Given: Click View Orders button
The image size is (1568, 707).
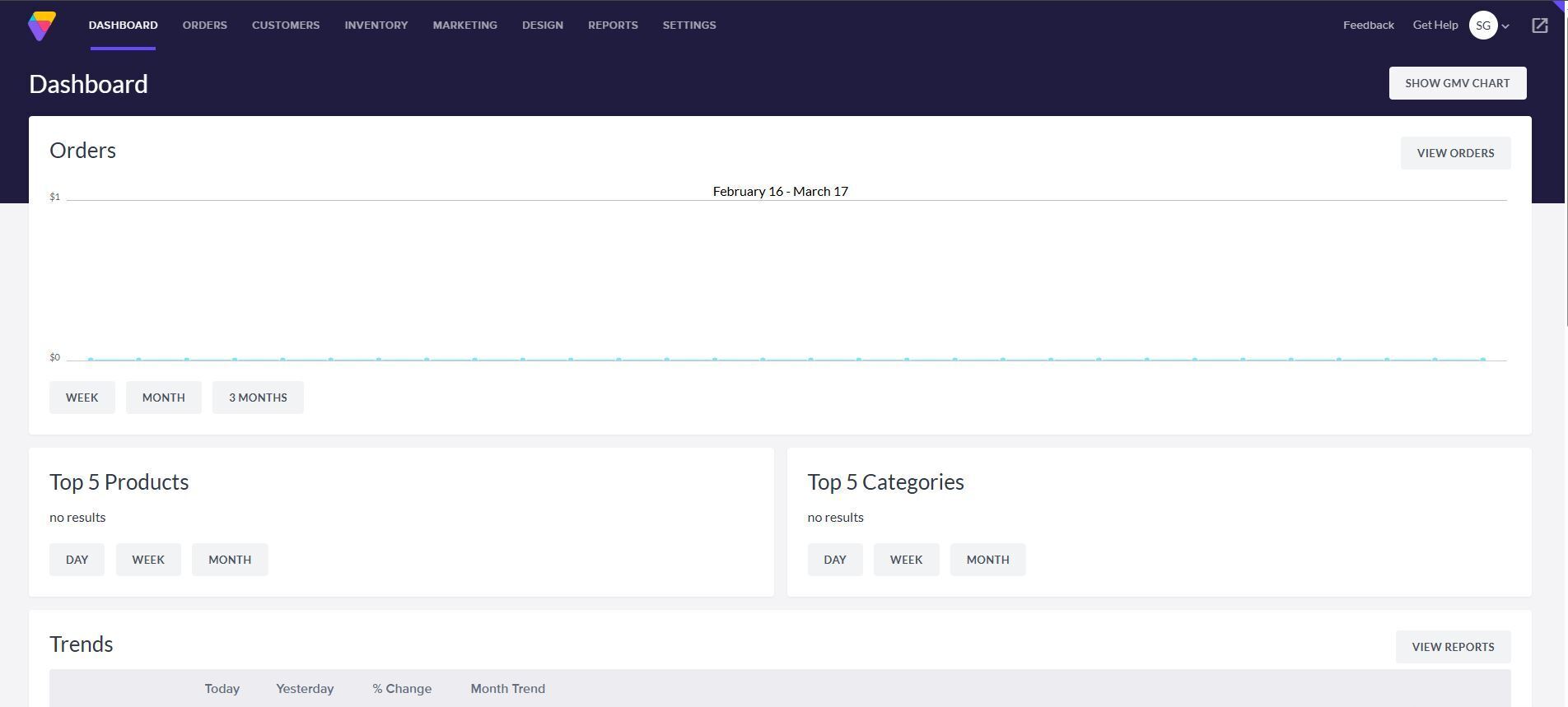Looking at the screenshot, I should [x=1455, y=153].
